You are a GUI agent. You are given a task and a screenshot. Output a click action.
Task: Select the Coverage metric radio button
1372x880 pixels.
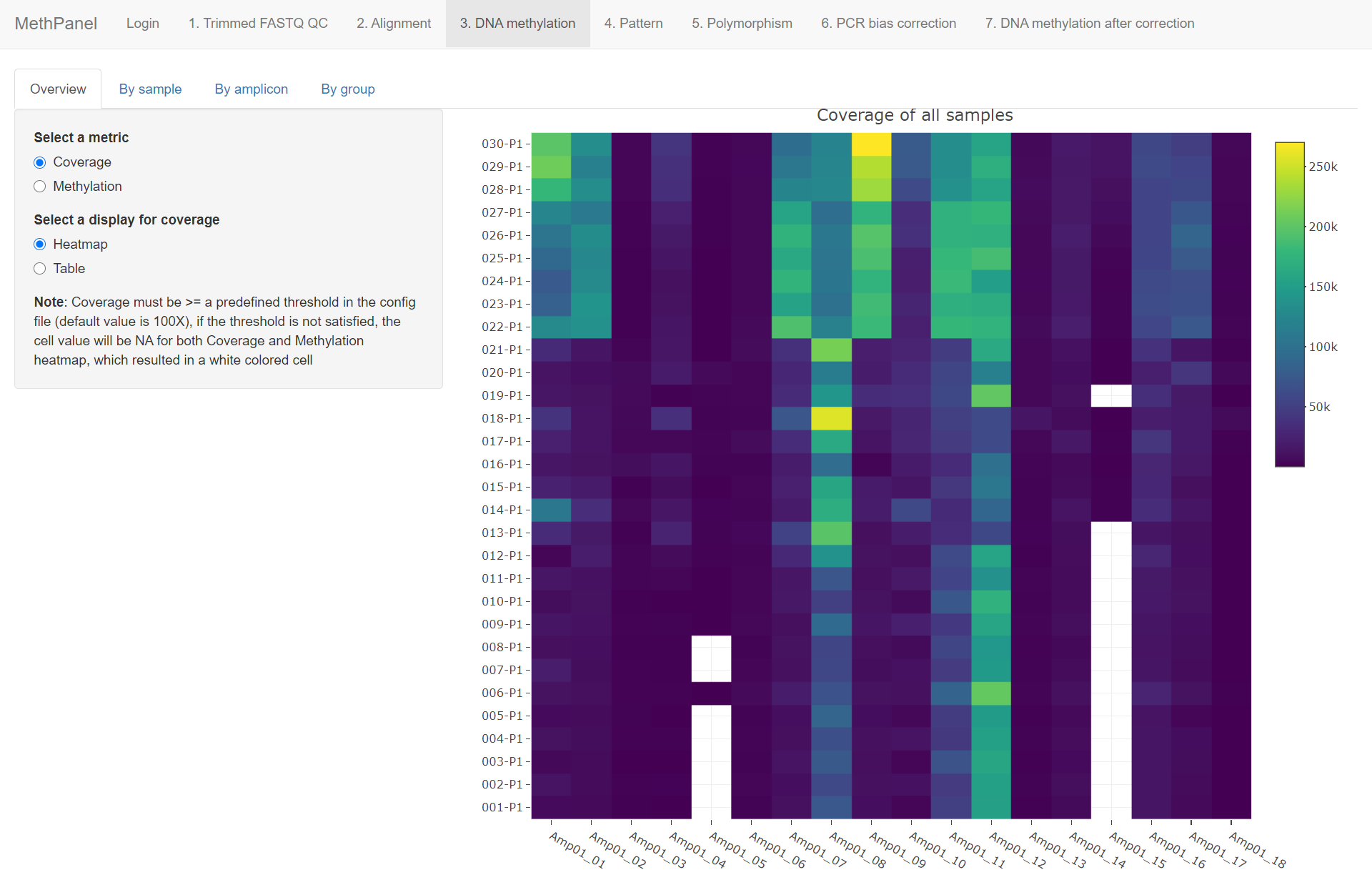(x=40, y=162)
